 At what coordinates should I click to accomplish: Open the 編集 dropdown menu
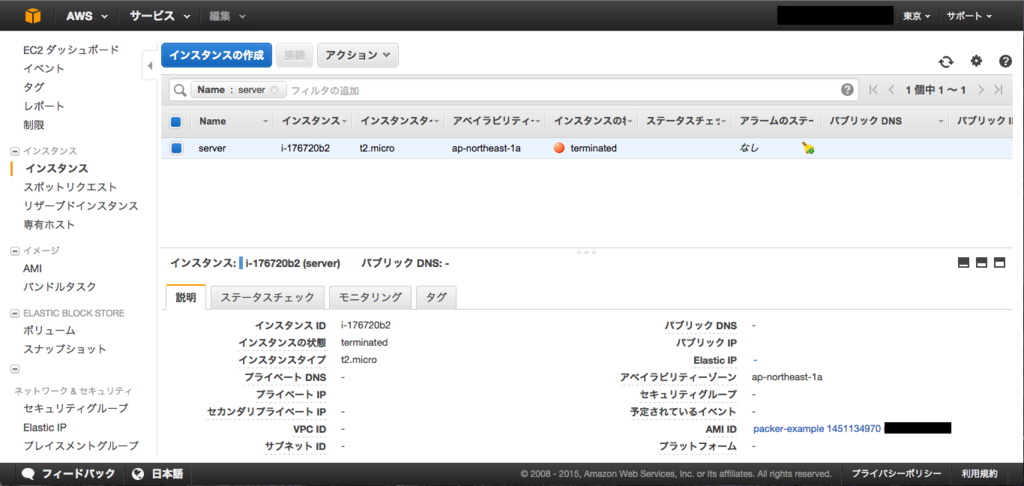pos(227,16)
